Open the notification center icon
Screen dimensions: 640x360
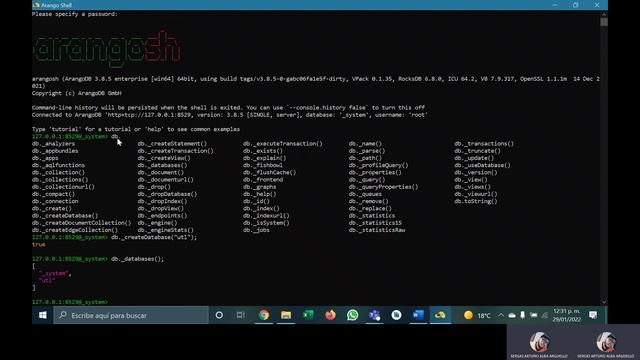[593, 315]
